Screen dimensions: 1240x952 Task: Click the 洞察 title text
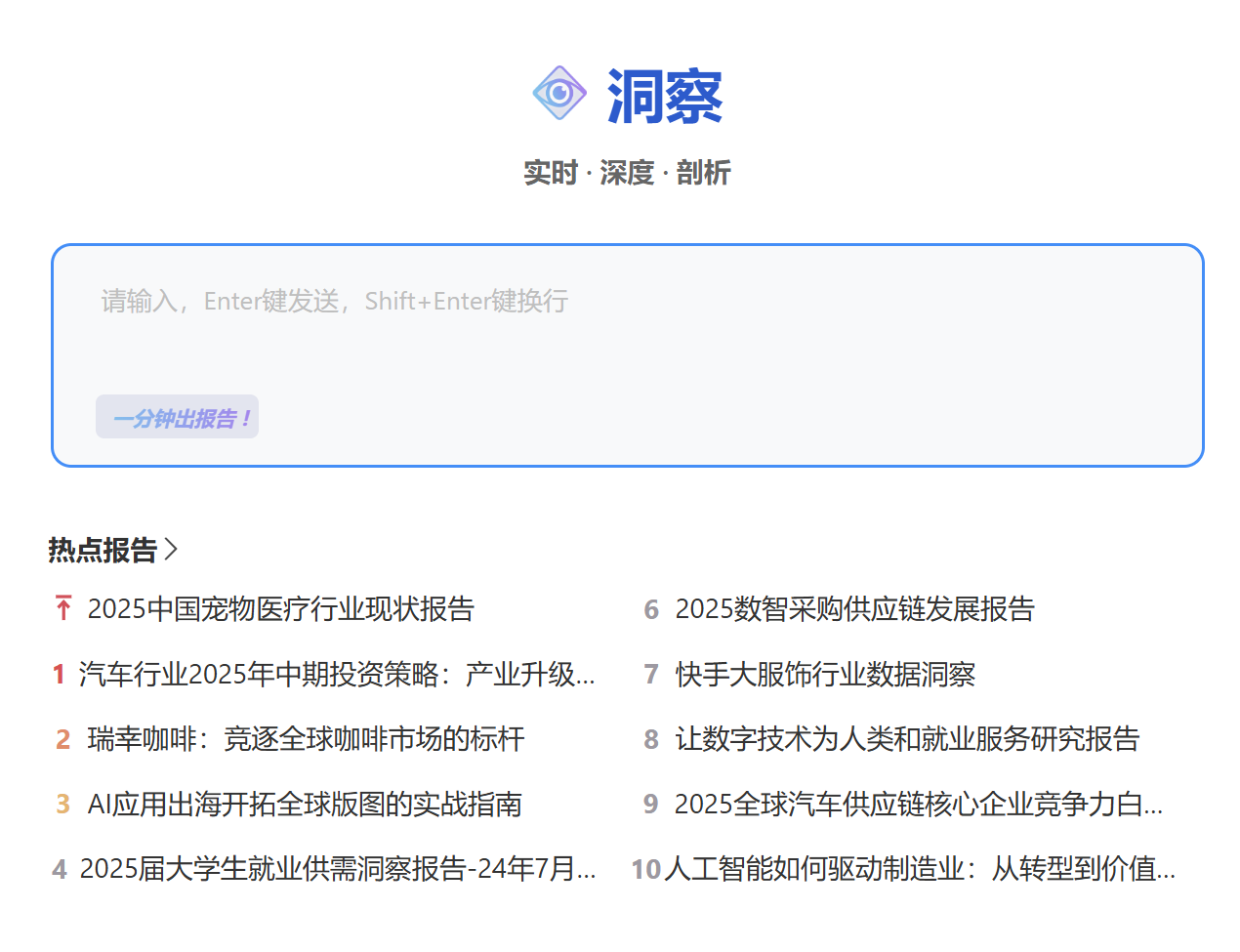[x=664, y=97]
